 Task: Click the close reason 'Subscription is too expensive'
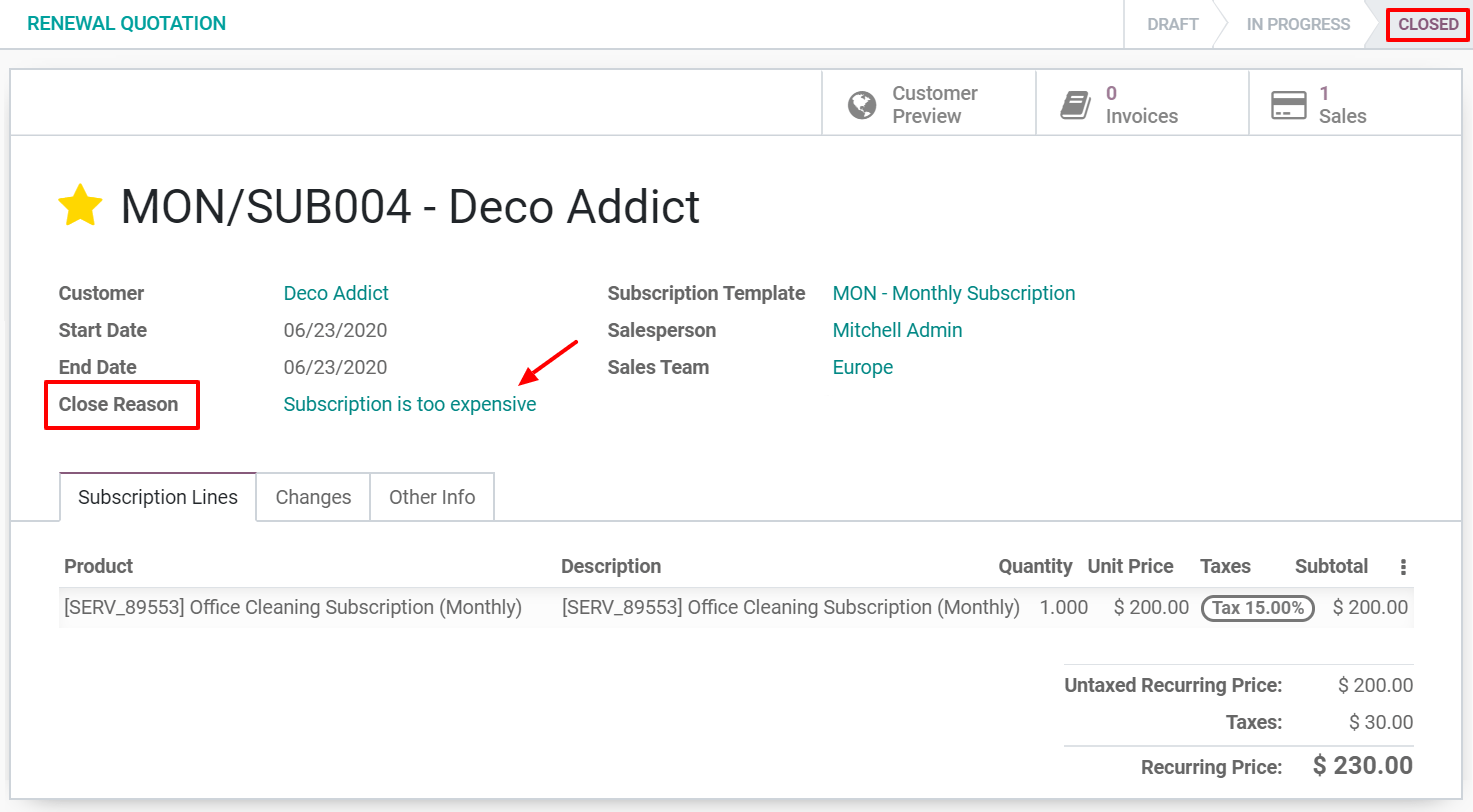[x=410, y=404]
